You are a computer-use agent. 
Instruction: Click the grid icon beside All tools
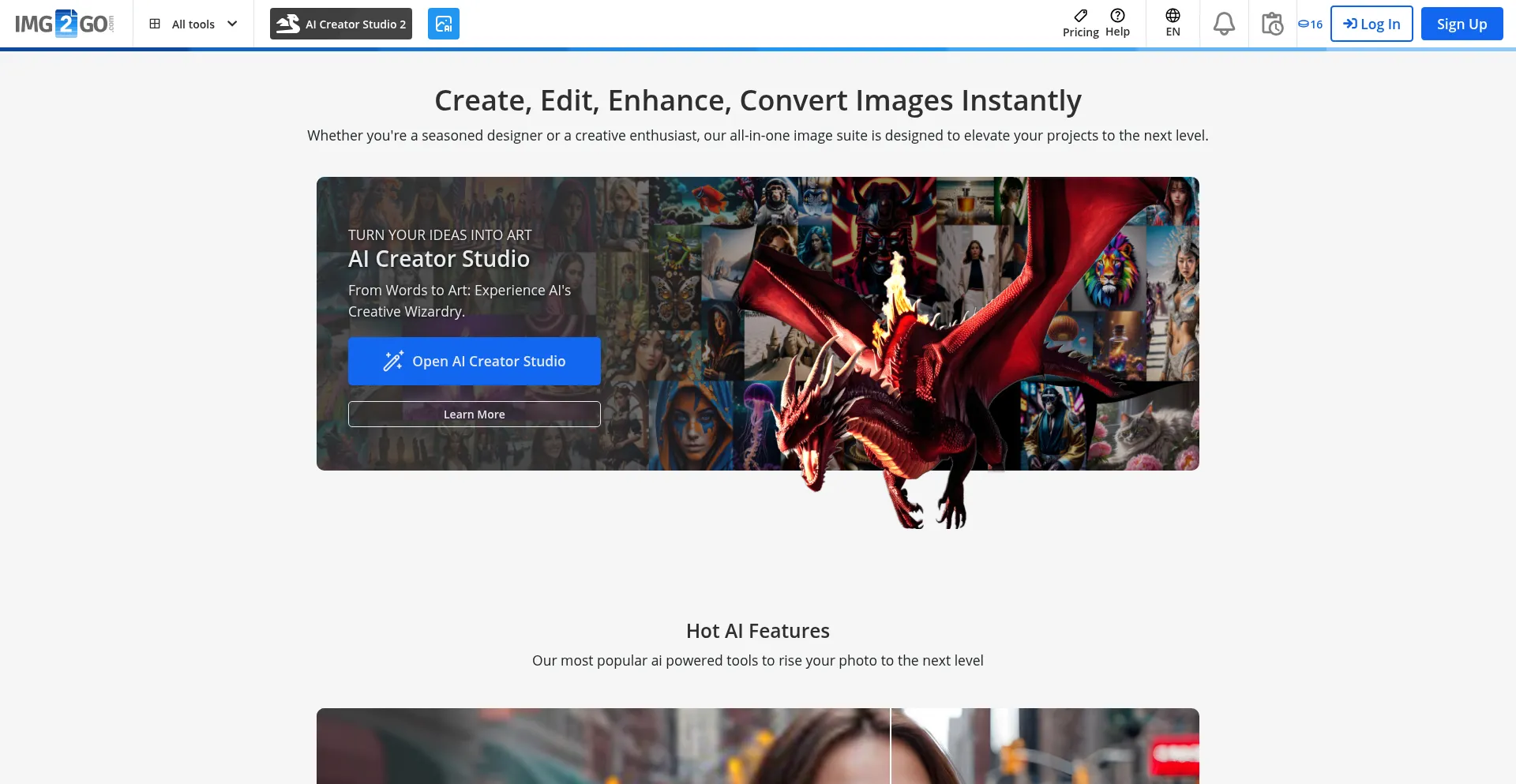click(x=155, y=24)
